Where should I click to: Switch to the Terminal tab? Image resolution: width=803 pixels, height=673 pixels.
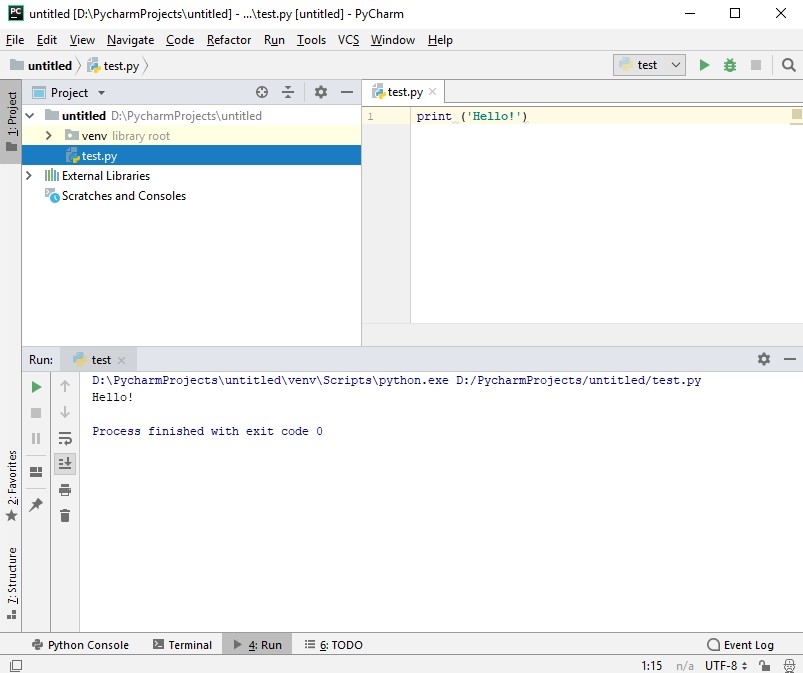pyautogui.click(x=182, y=645)
